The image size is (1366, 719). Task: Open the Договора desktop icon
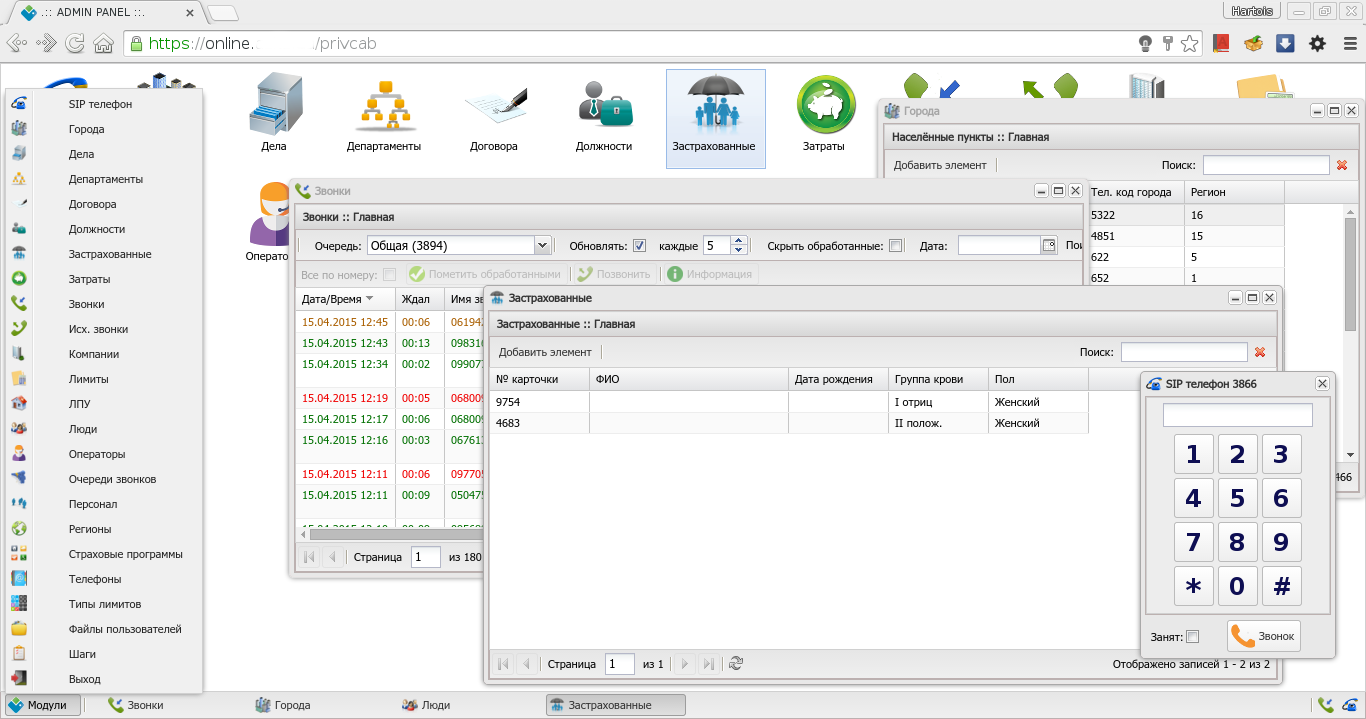tap(494, 114)
